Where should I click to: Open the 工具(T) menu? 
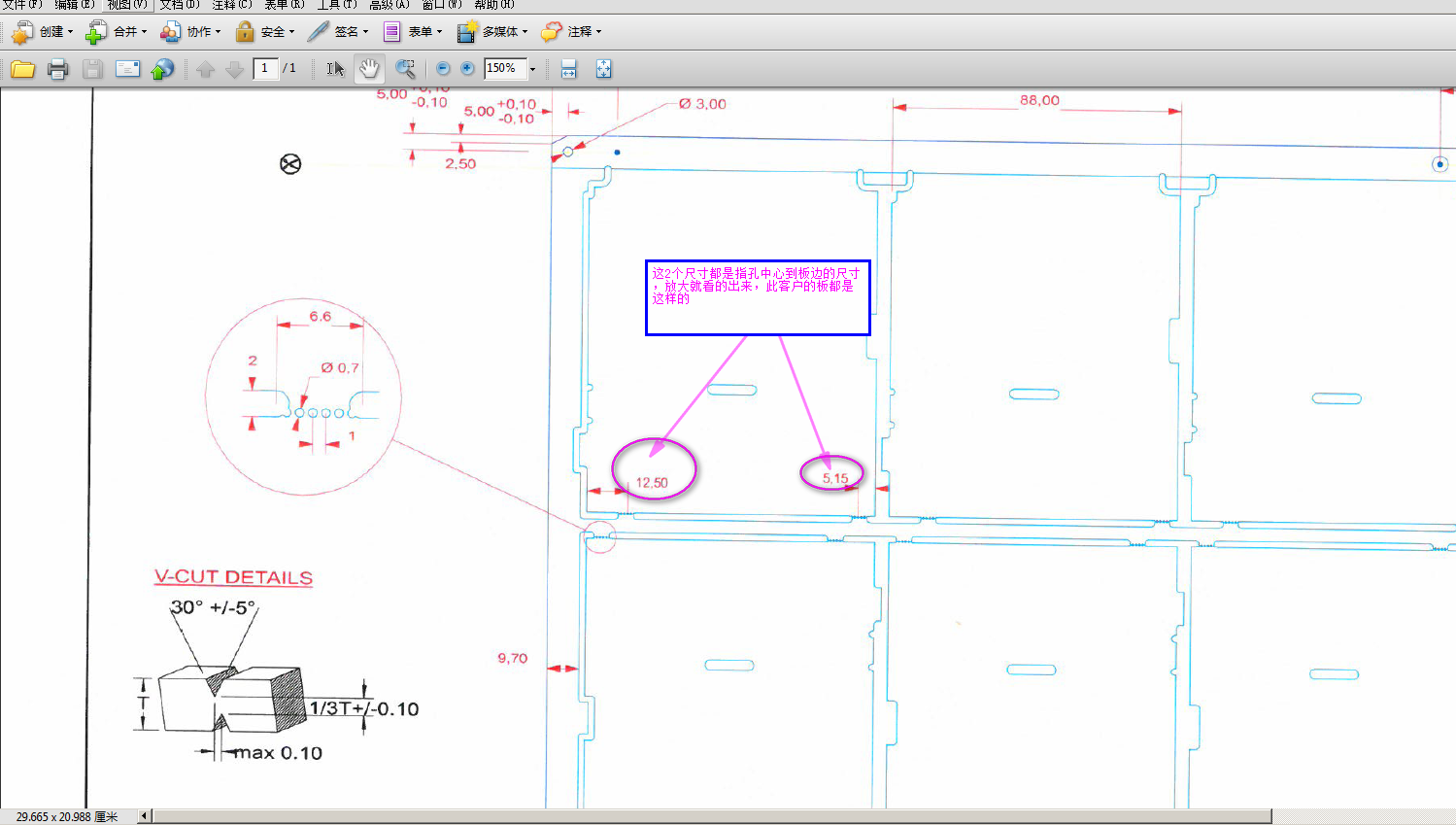pyautogui.click(x=336, y=5)
